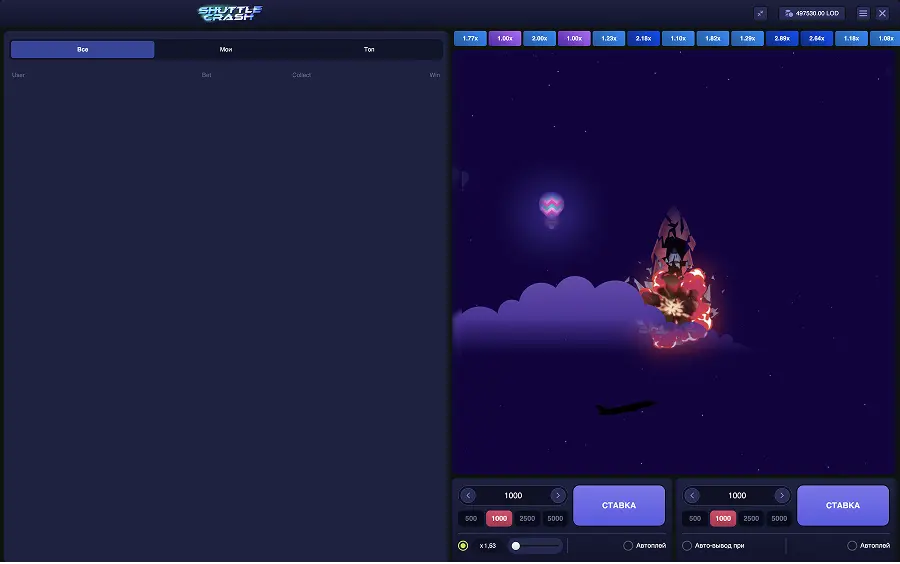Click the auto-cashout multiplier slider handle

tap(516, 546)
